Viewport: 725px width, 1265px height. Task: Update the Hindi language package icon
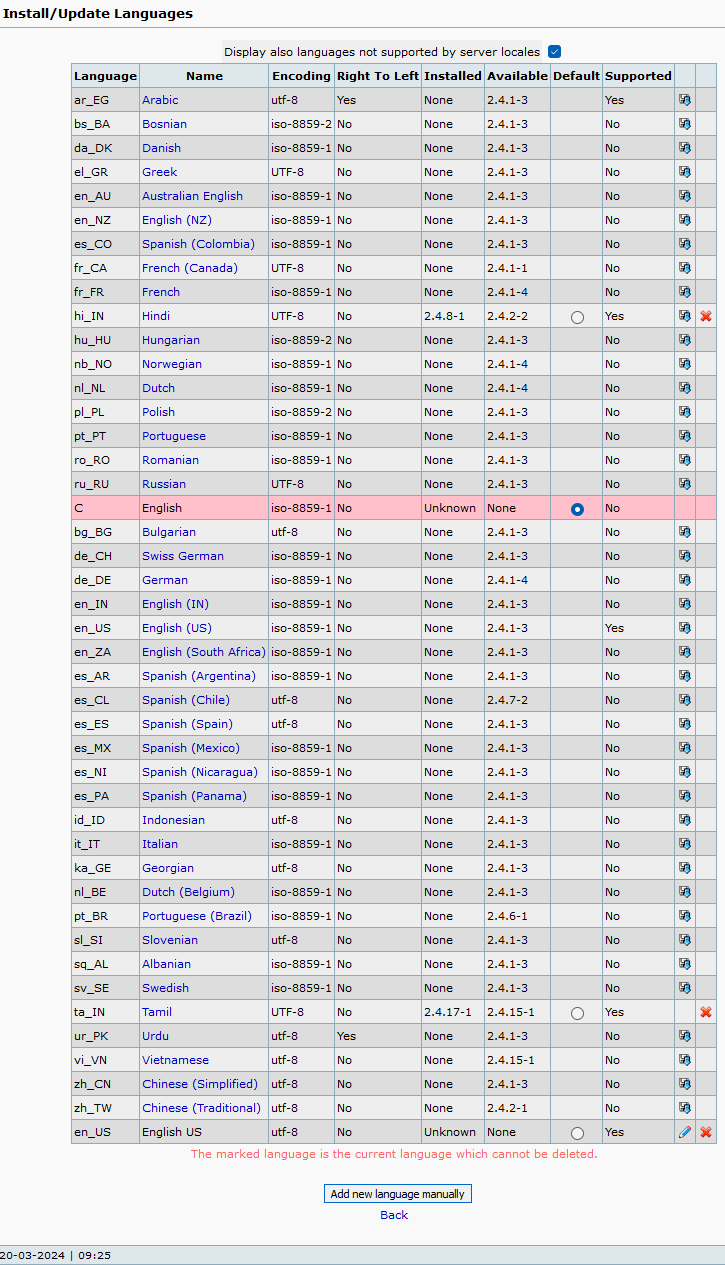point(685,316)
